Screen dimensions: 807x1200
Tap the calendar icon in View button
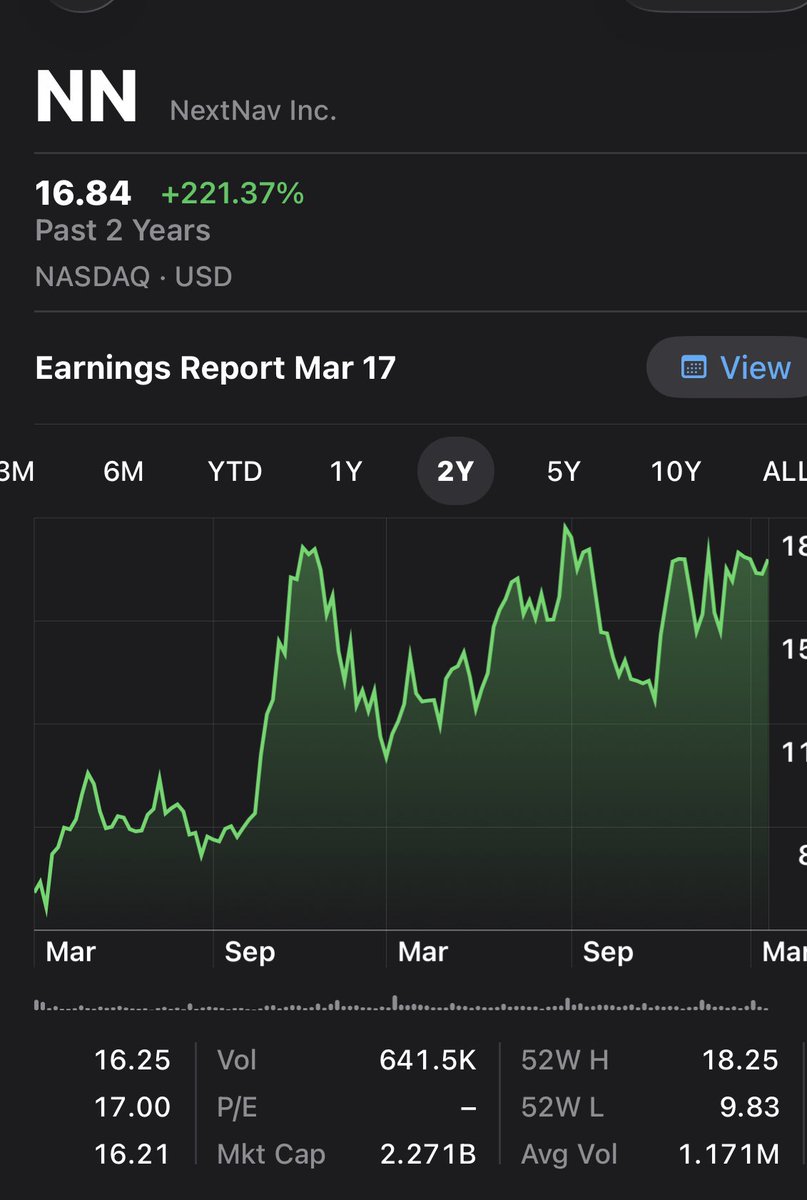click(x=693, y=367)
